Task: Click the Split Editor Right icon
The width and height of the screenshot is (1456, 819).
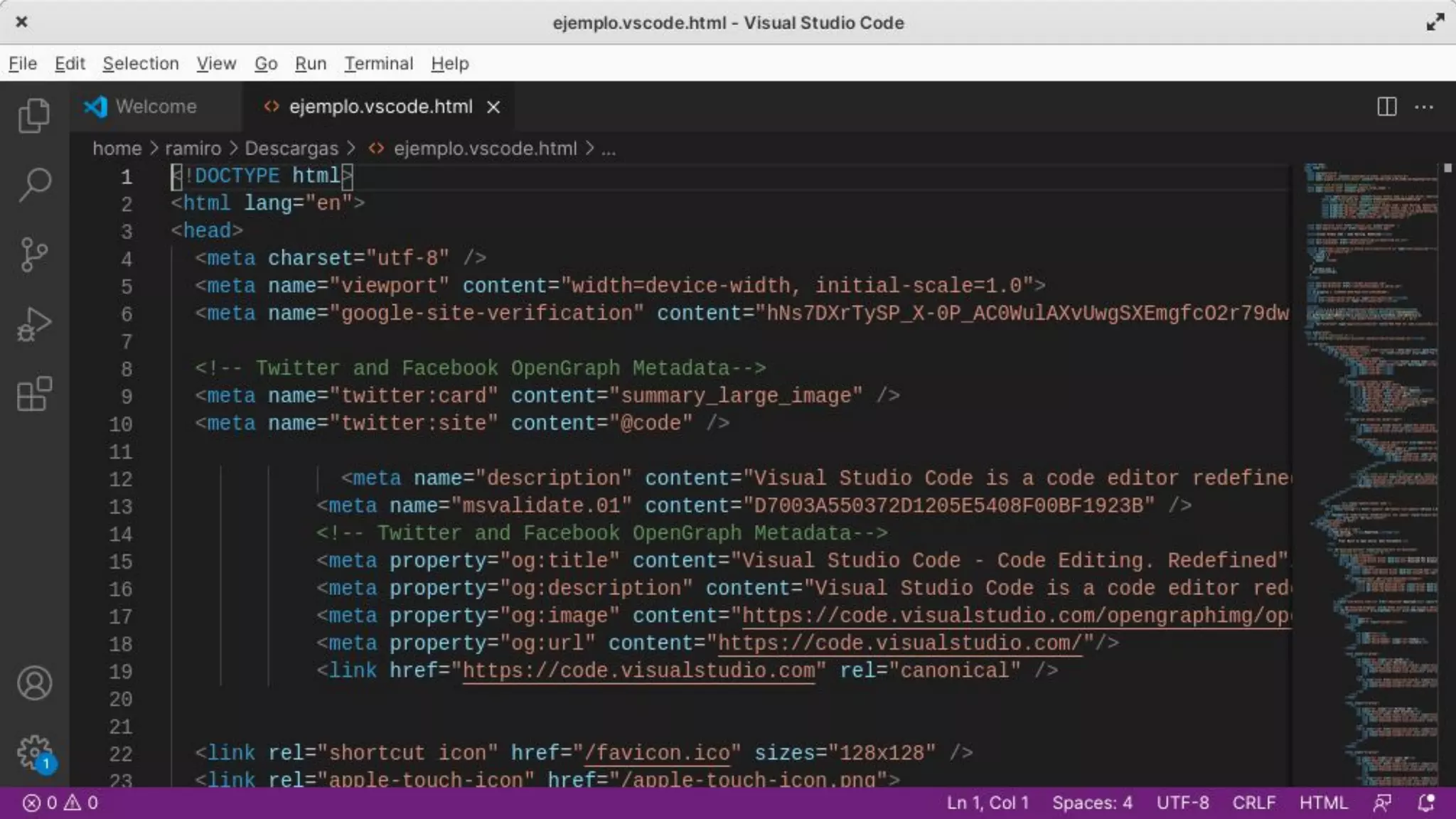Action: (1386, 107)
